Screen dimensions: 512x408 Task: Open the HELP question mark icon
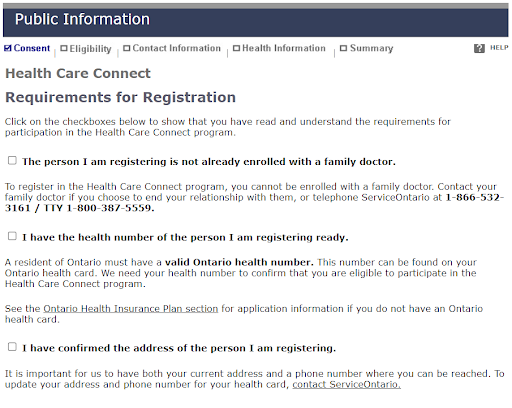coord(479,48)
